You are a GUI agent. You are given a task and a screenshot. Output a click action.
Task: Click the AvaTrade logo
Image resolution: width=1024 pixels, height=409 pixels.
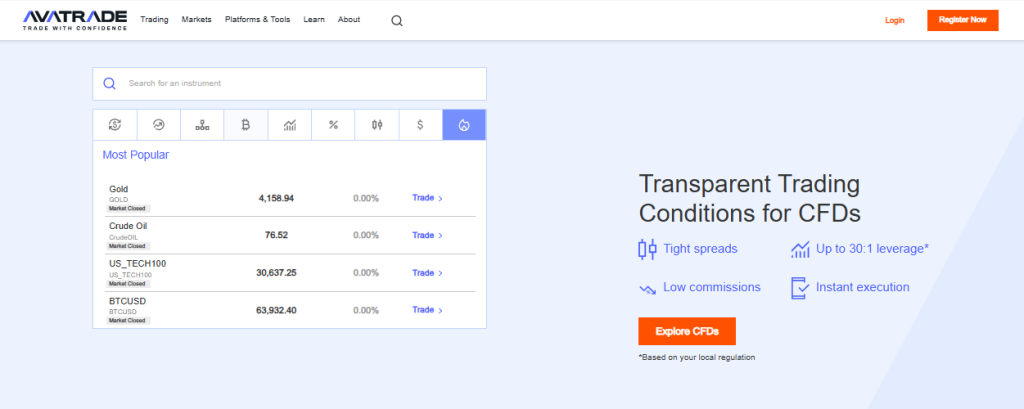click(x=74, y=20)
